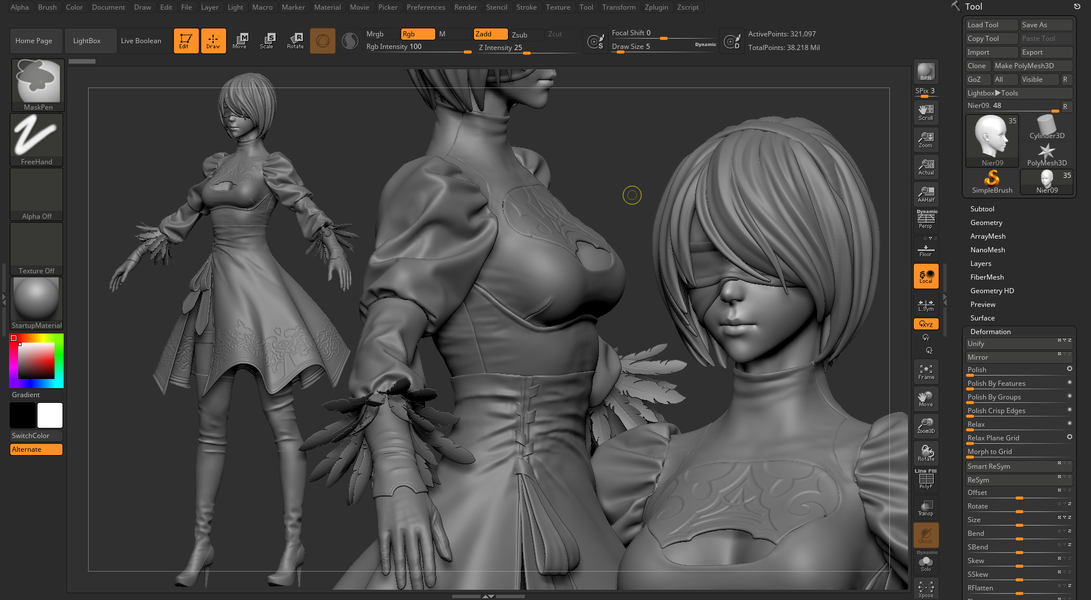
Task: Expand the Geometry HD subpalette
Action: coord(992,291)
